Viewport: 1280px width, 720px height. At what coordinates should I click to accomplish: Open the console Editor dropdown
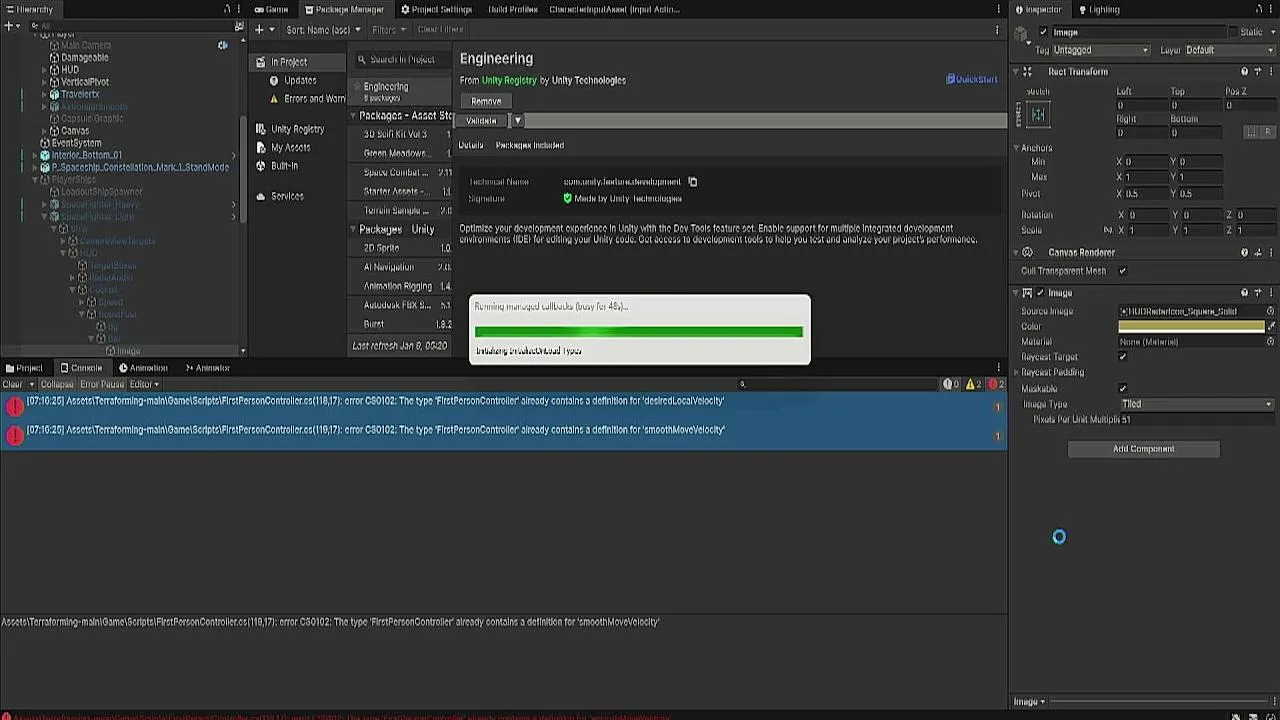(x=144, y=384)
